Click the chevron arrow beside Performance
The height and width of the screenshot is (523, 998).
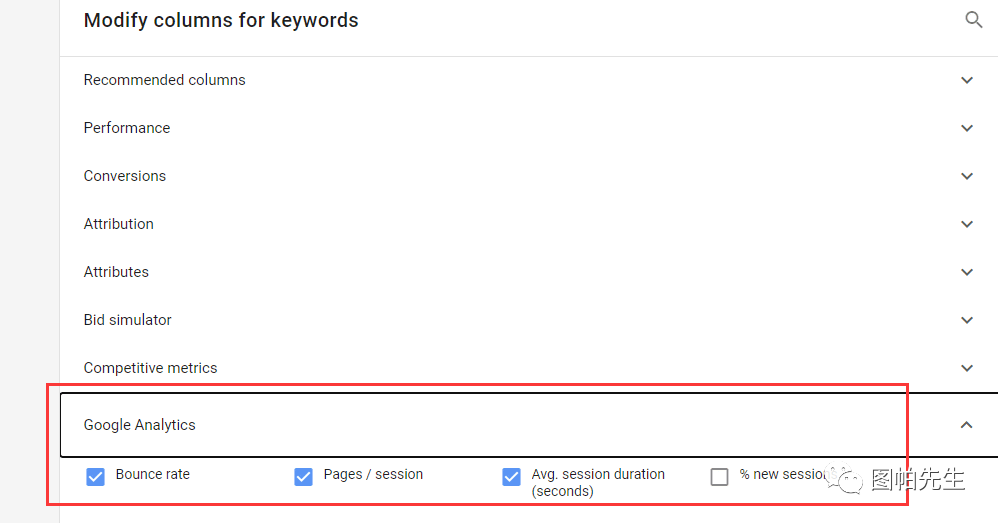(967, 128)
